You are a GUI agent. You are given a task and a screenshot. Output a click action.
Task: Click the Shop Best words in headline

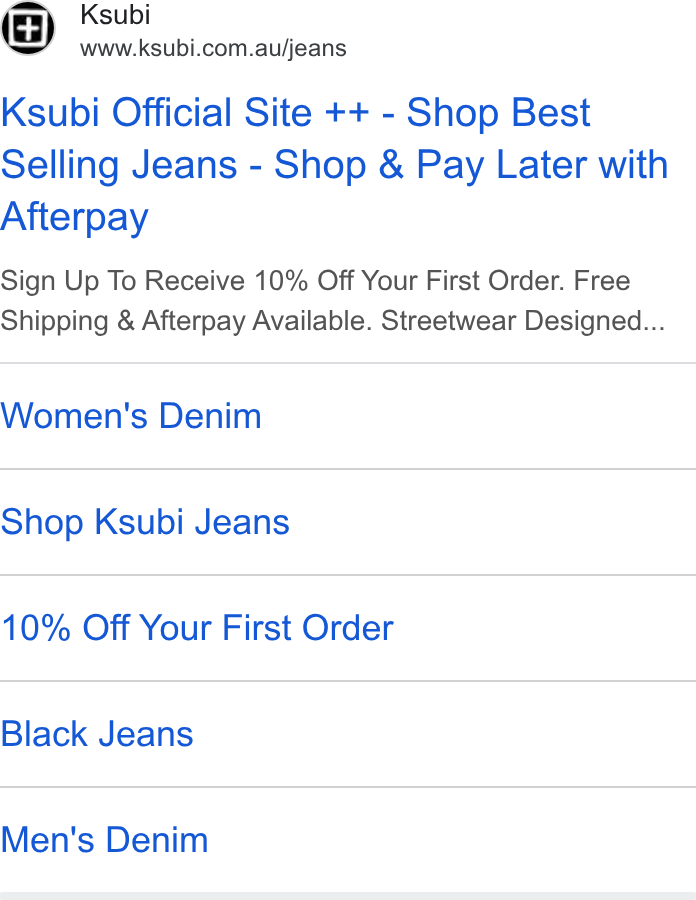coord(499,112)
